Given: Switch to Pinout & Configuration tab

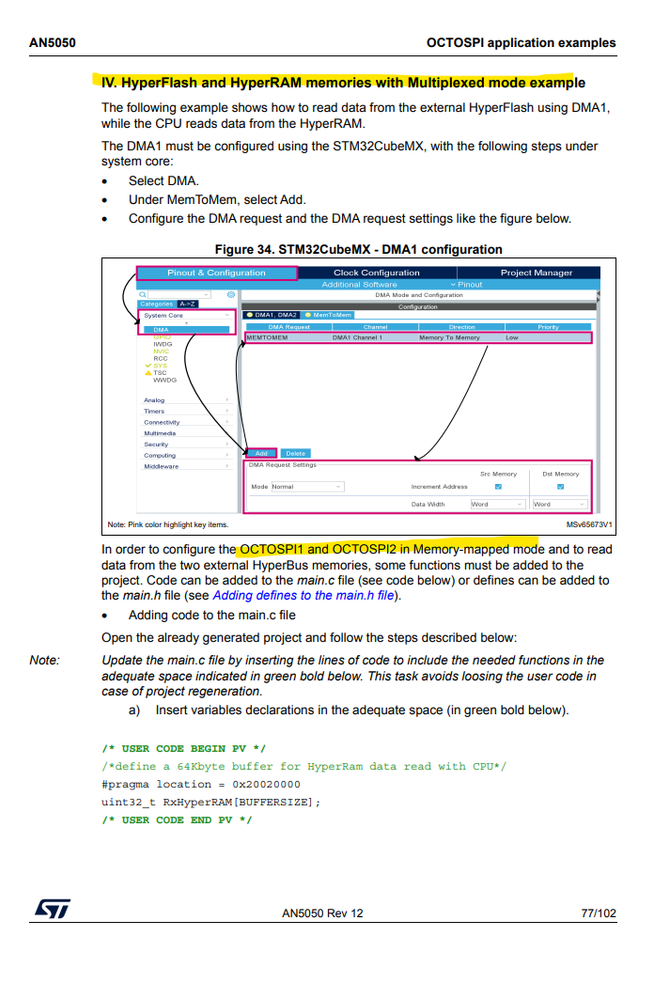Looking at the screenshot, I should [x=217, y=273].
